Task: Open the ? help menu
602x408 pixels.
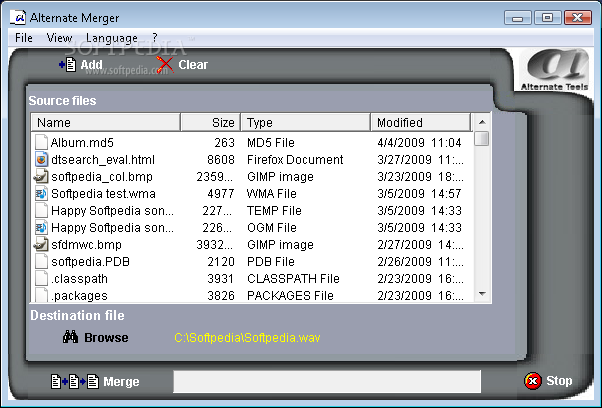Action: tap(155, 38)
